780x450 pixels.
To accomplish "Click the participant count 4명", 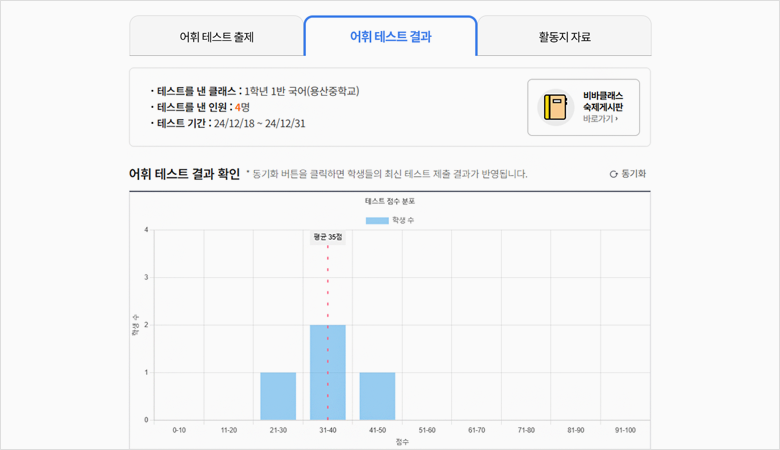I will click(242, 107).
